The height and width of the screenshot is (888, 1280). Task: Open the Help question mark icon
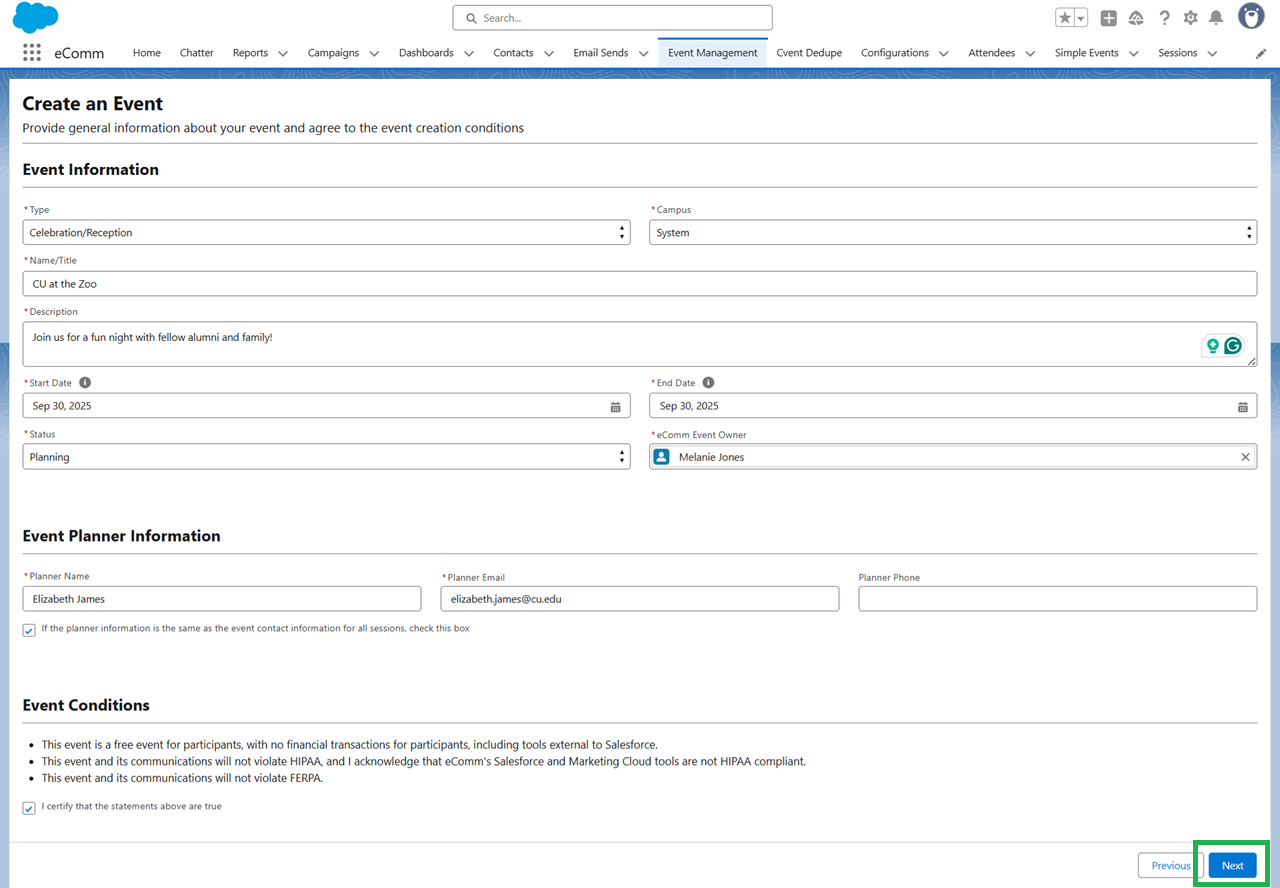(x=1164, y=18)
